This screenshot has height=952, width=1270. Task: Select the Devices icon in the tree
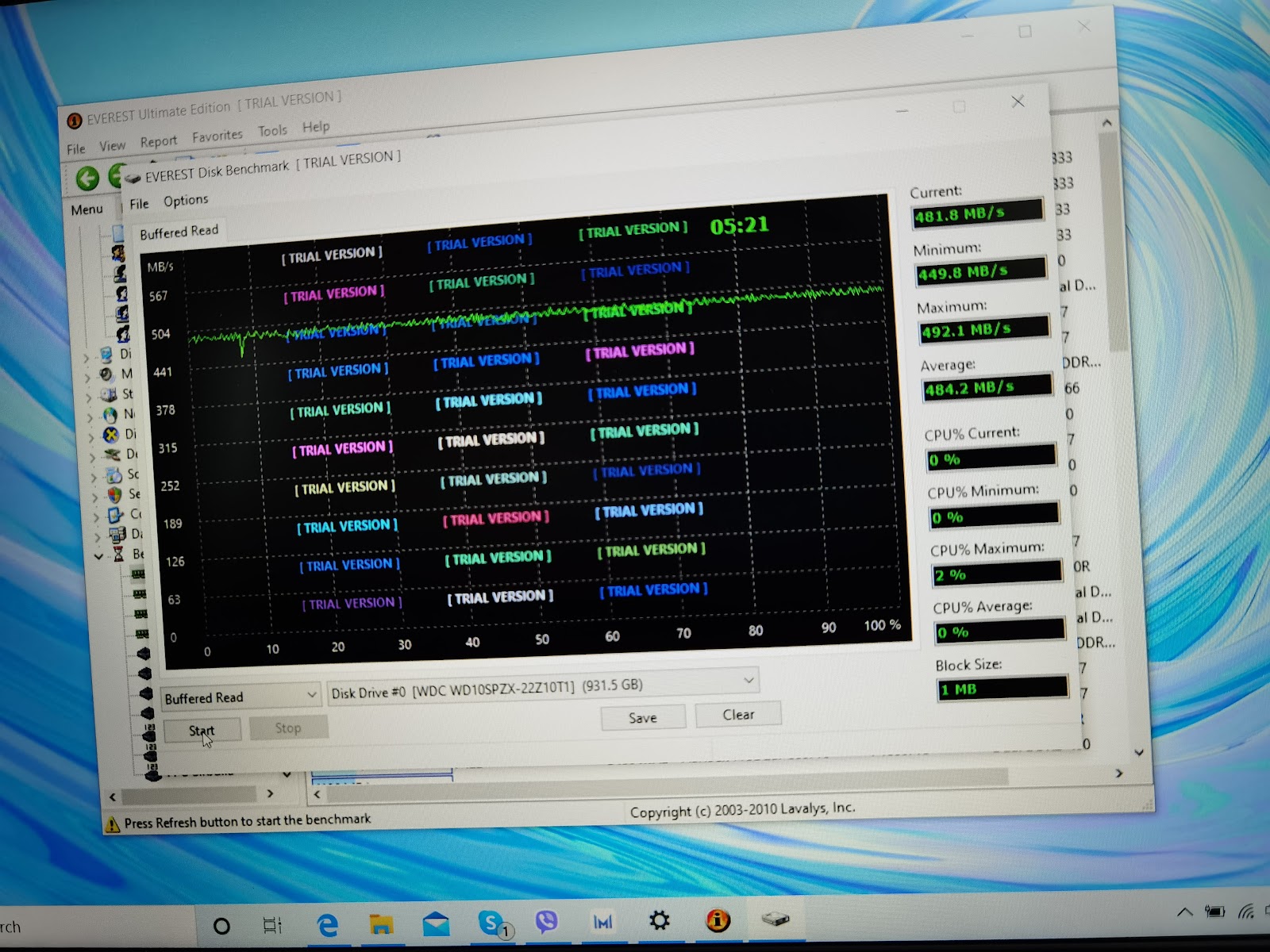point(113,455)
